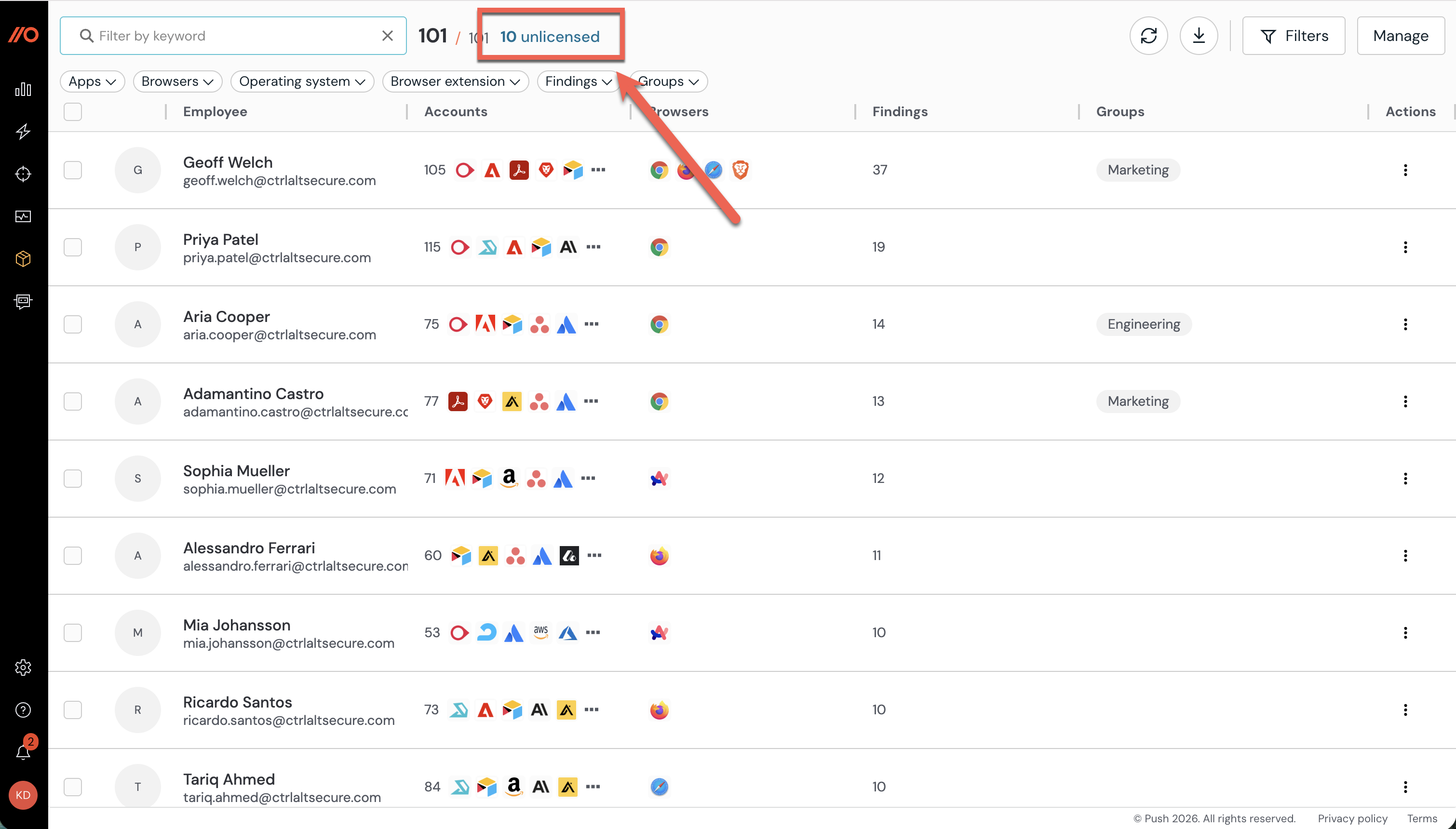Open the bar chart dashboard icon
The width and height of the screenshot is (1456, 829).
pyautogui.click(x=23, y=89)
